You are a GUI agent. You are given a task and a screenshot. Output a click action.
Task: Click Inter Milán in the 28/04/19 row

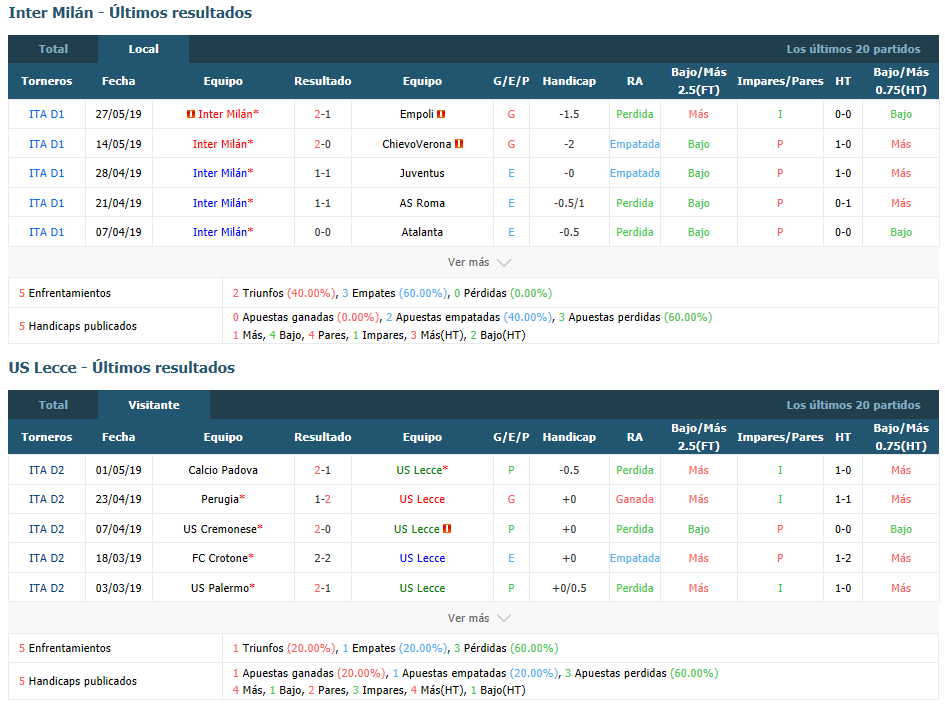click(220, 173)
